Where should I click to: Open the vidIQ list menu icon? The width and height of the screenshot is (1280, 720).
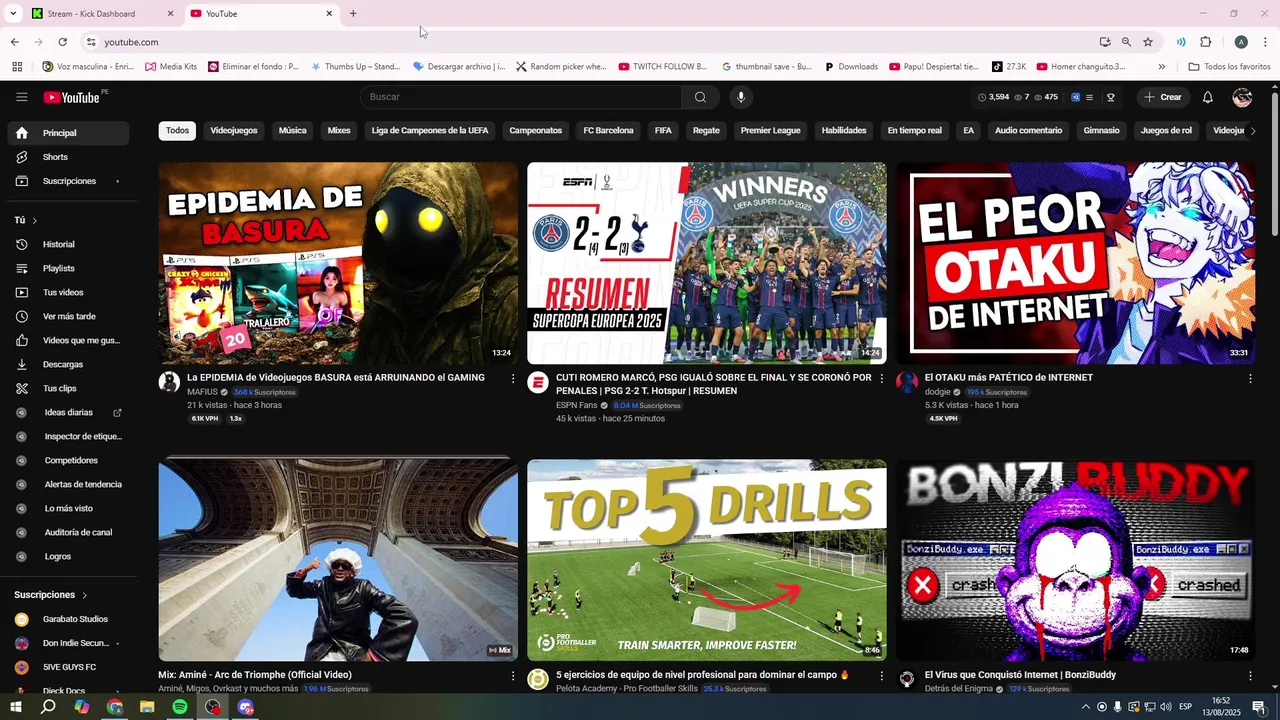tap(1089, 97)
